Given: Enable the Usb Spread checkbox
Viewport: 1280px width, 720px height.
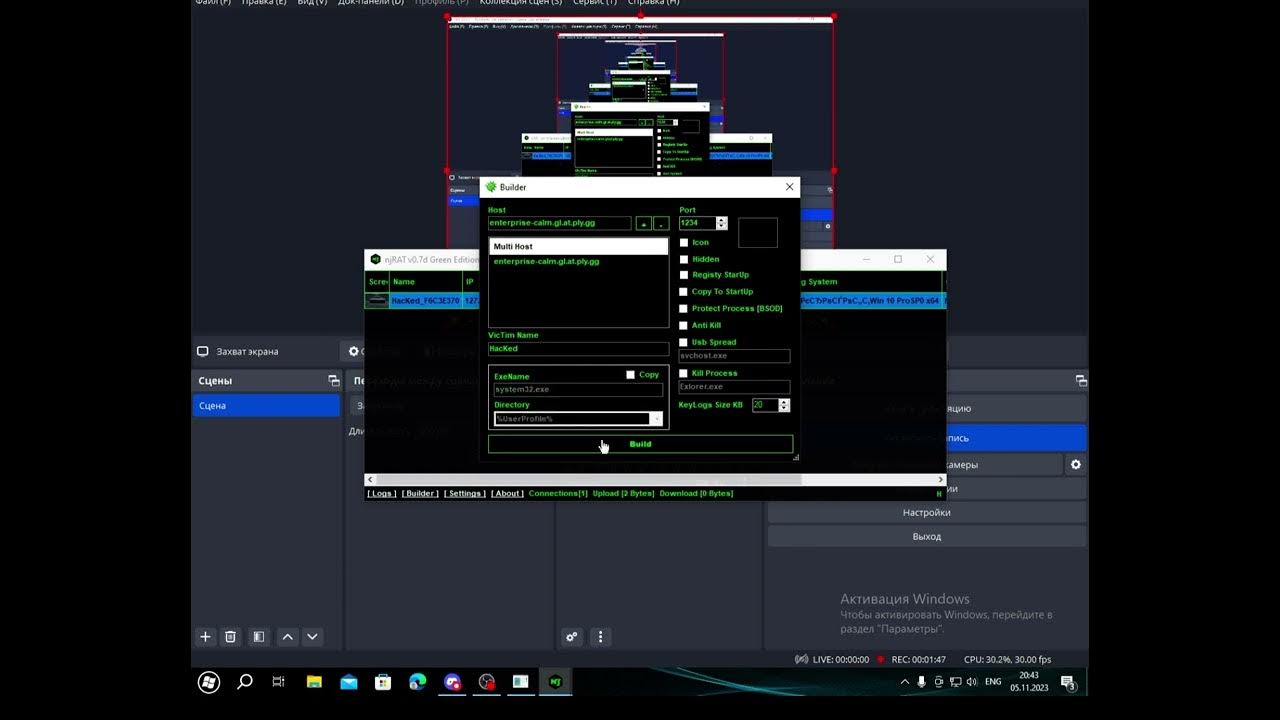Looking at the screenshot, I should pyautogui.click(x=684, y=342).
